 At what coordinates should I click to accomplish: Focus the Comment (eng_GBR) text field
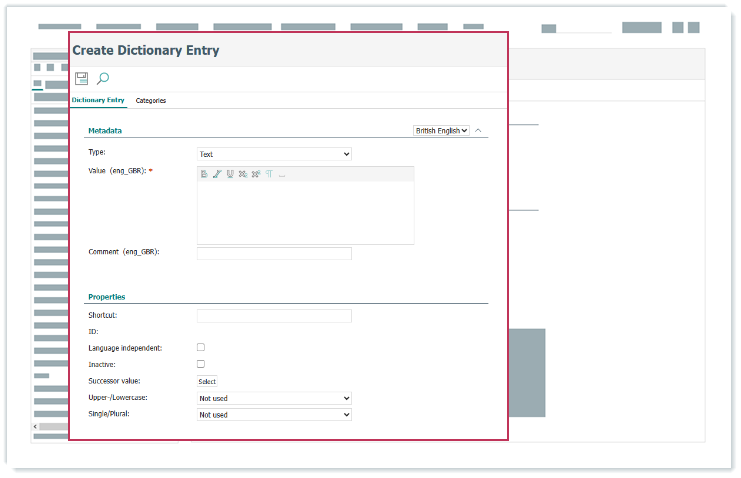[274, 253]
